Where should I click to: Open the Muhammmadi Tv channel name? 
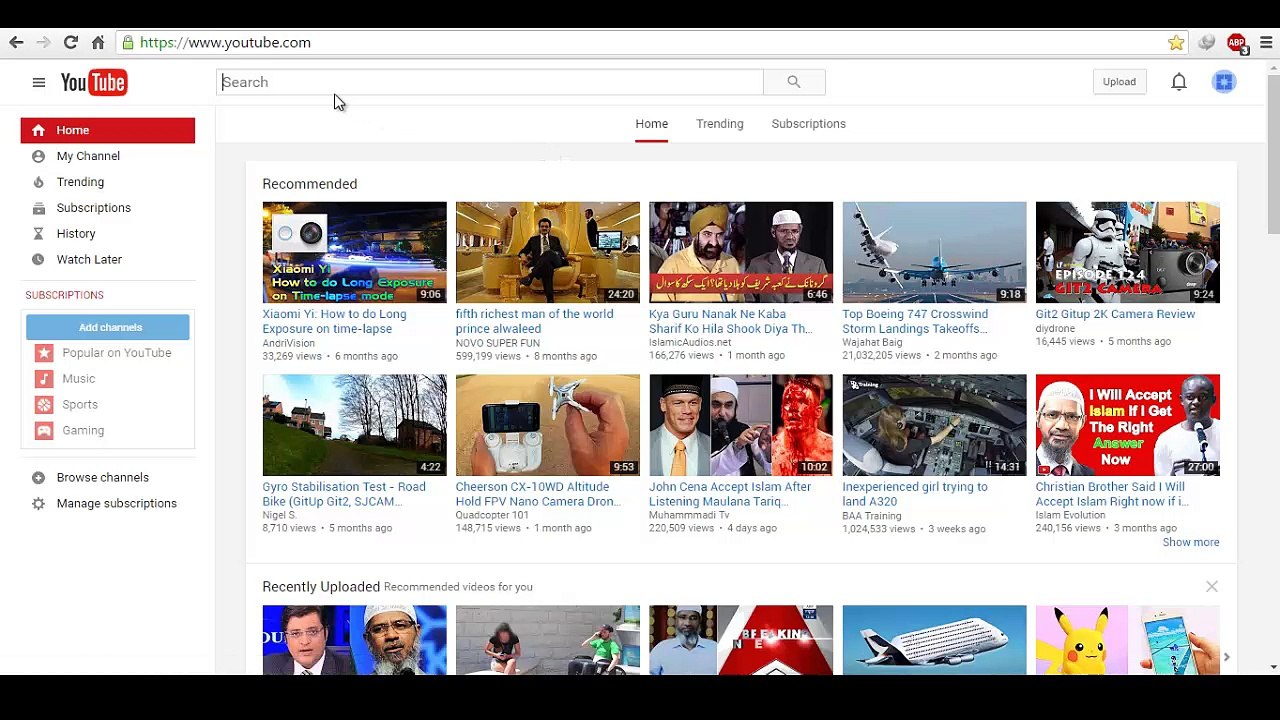(x=689, y=515)
